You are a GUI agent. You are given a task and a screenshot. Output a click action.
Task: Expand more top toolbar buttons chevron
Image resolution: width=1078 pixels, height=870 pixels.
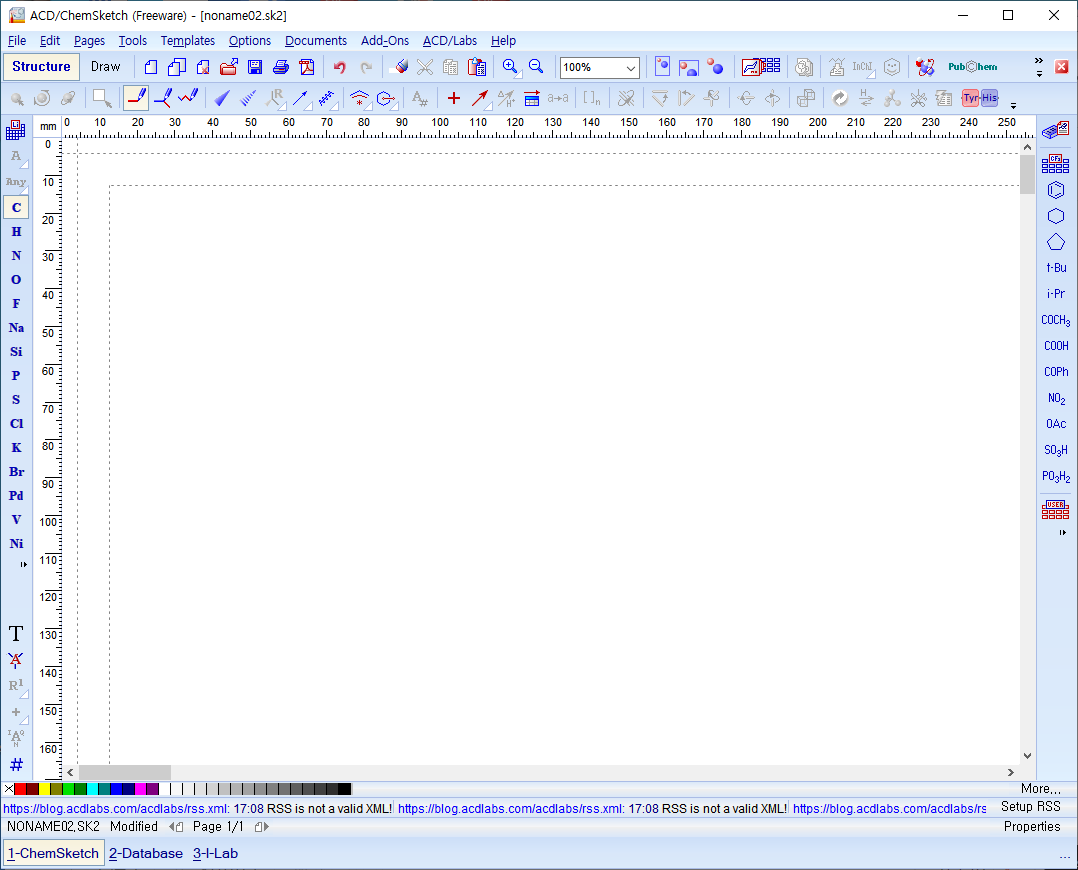(x=1039, y=62)
